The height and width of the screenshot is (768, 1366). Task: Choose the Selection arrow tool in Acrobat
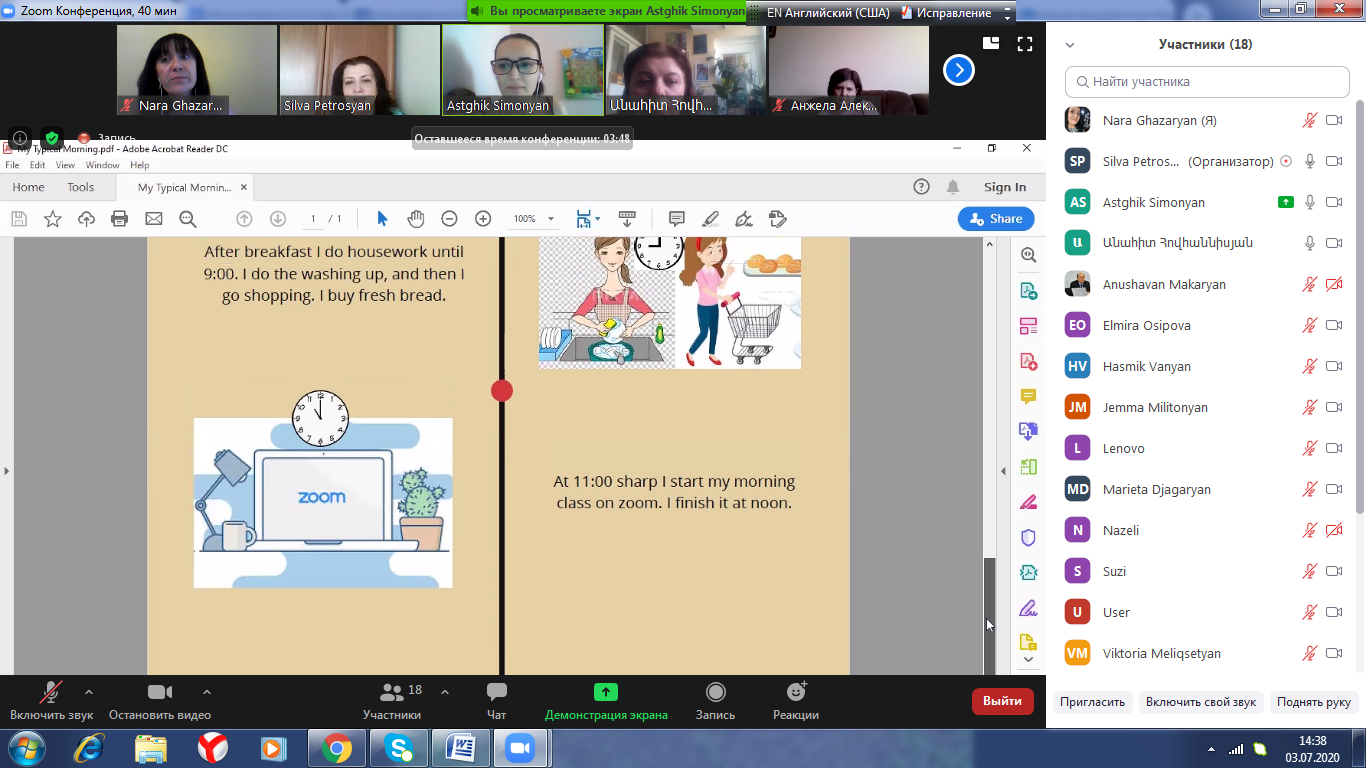point(382,219)
